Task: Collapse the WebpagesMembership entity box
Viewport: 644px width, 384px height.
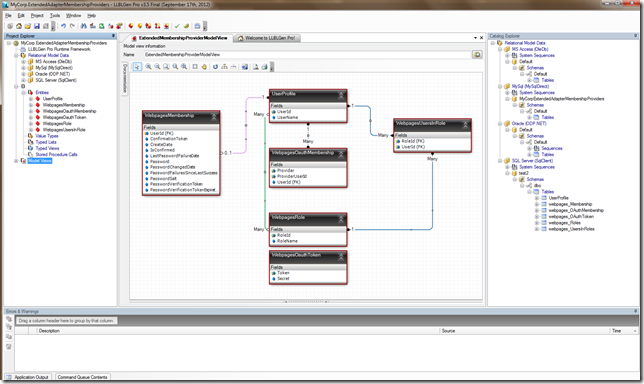Action: tap(214, 117)
